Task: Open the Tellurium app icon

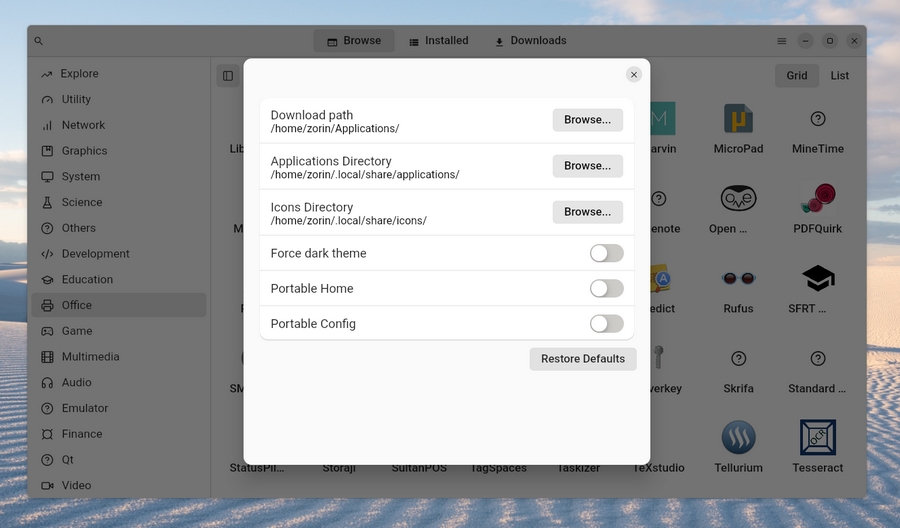Action: pyautogui.click(x=738, y=438)
